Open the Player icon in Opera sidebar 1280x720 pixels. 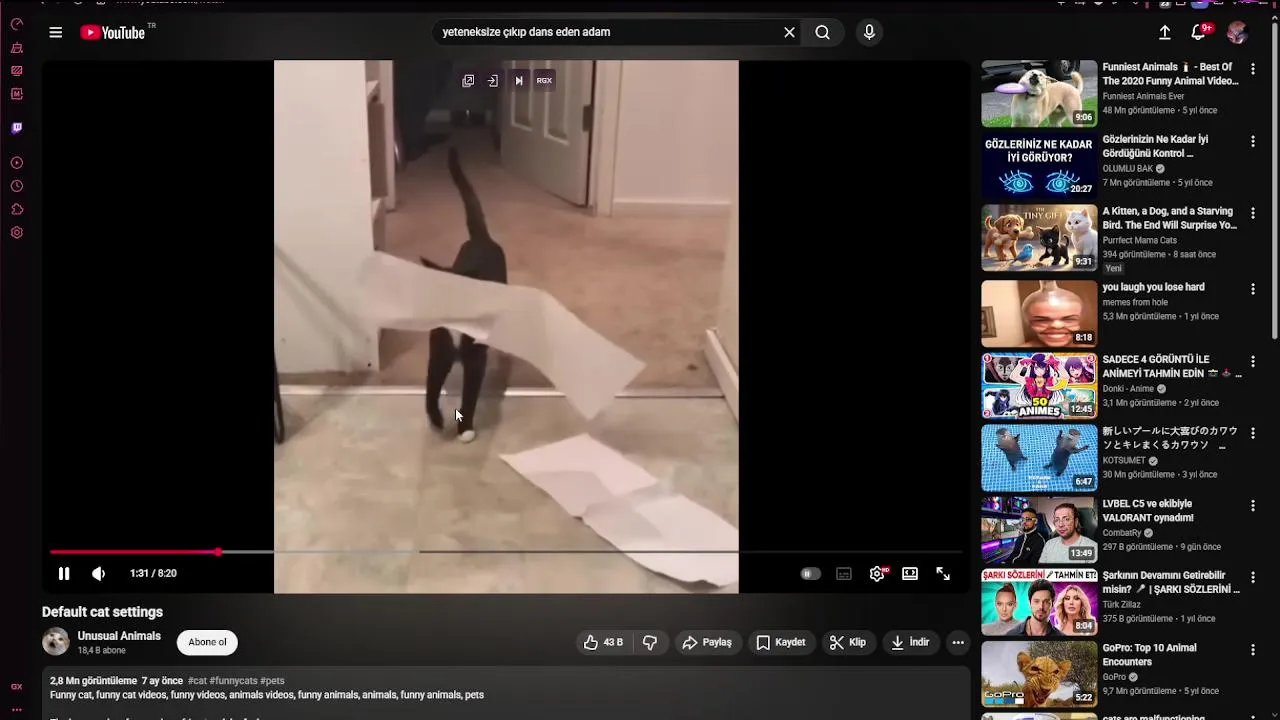click(x=17, y=163)
